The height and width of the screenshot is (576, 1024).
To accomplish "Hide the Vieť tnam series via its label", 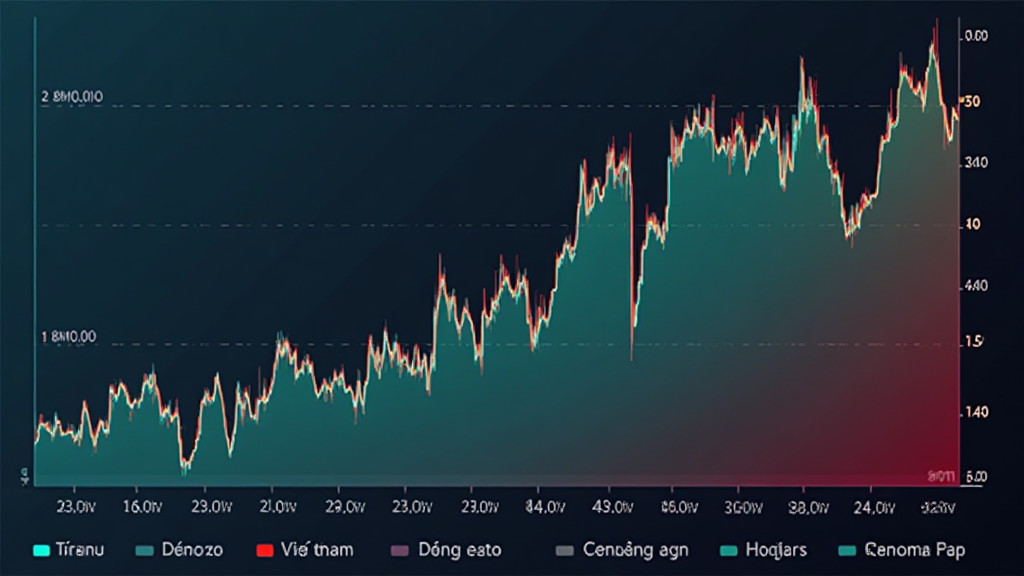I will 318,550.
